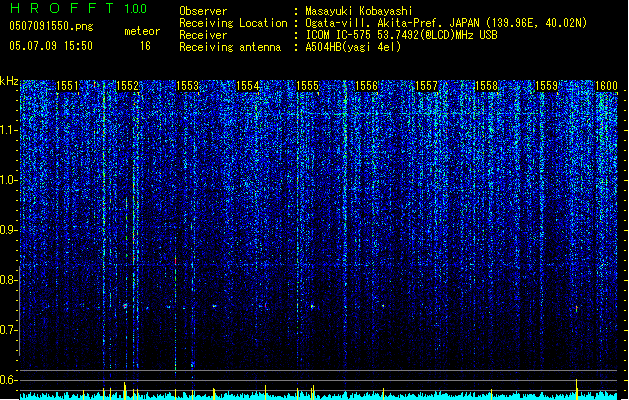
Task: Click the 1557 time marker
Action: (426, 86)
